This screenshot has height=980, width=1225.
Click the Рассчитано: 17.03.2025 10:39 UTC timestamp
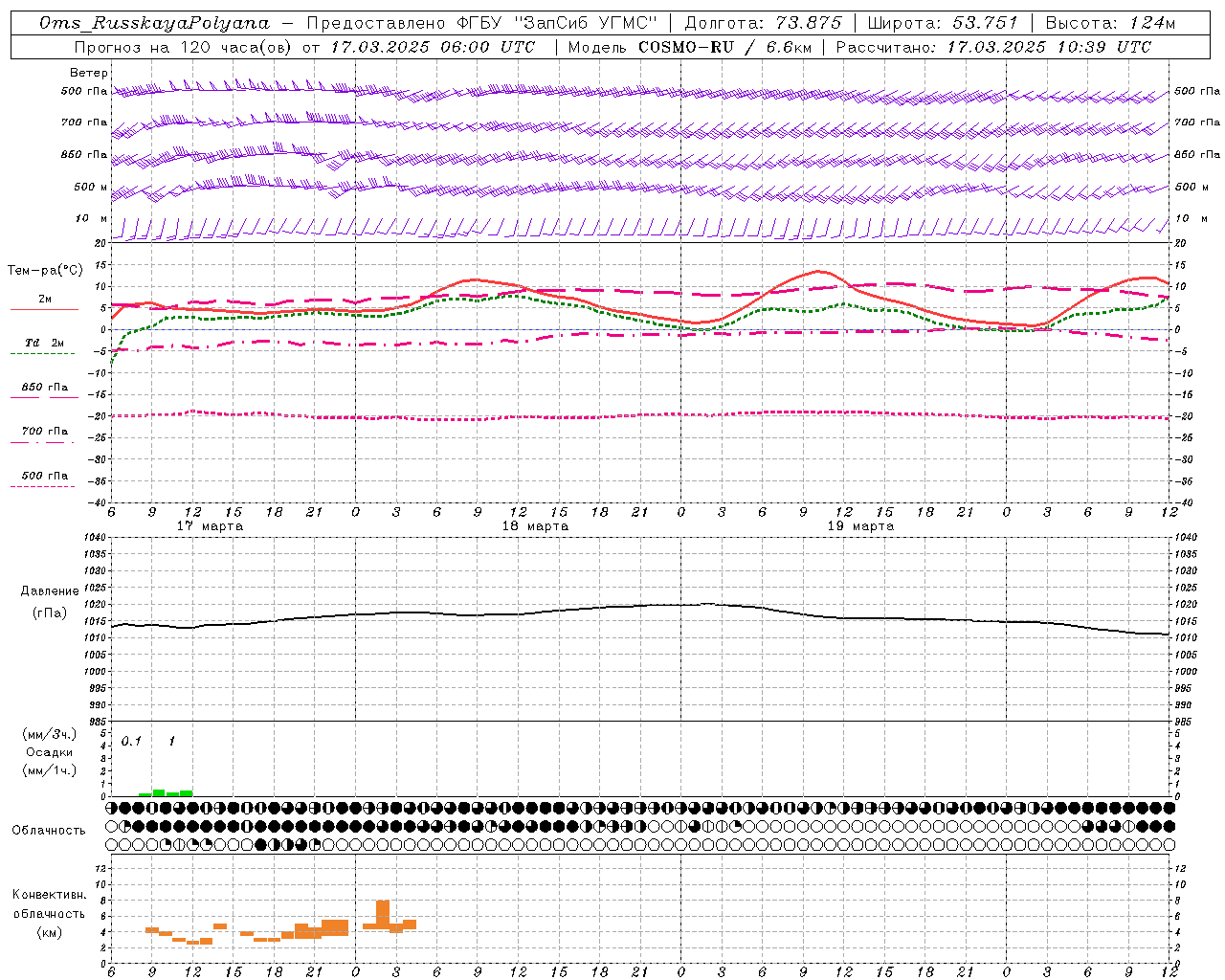click(x=993, y=47)
